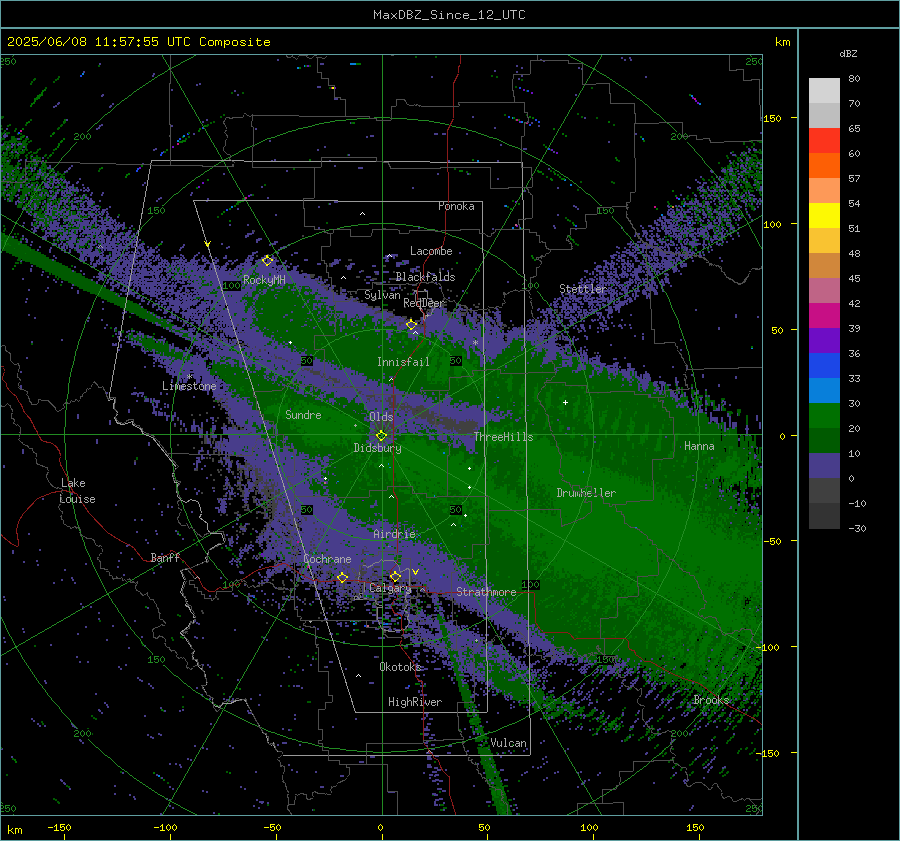Click the Limestone label
This screenshot has height=841, width=900.
pyautogui.click(x=189, y=386)
